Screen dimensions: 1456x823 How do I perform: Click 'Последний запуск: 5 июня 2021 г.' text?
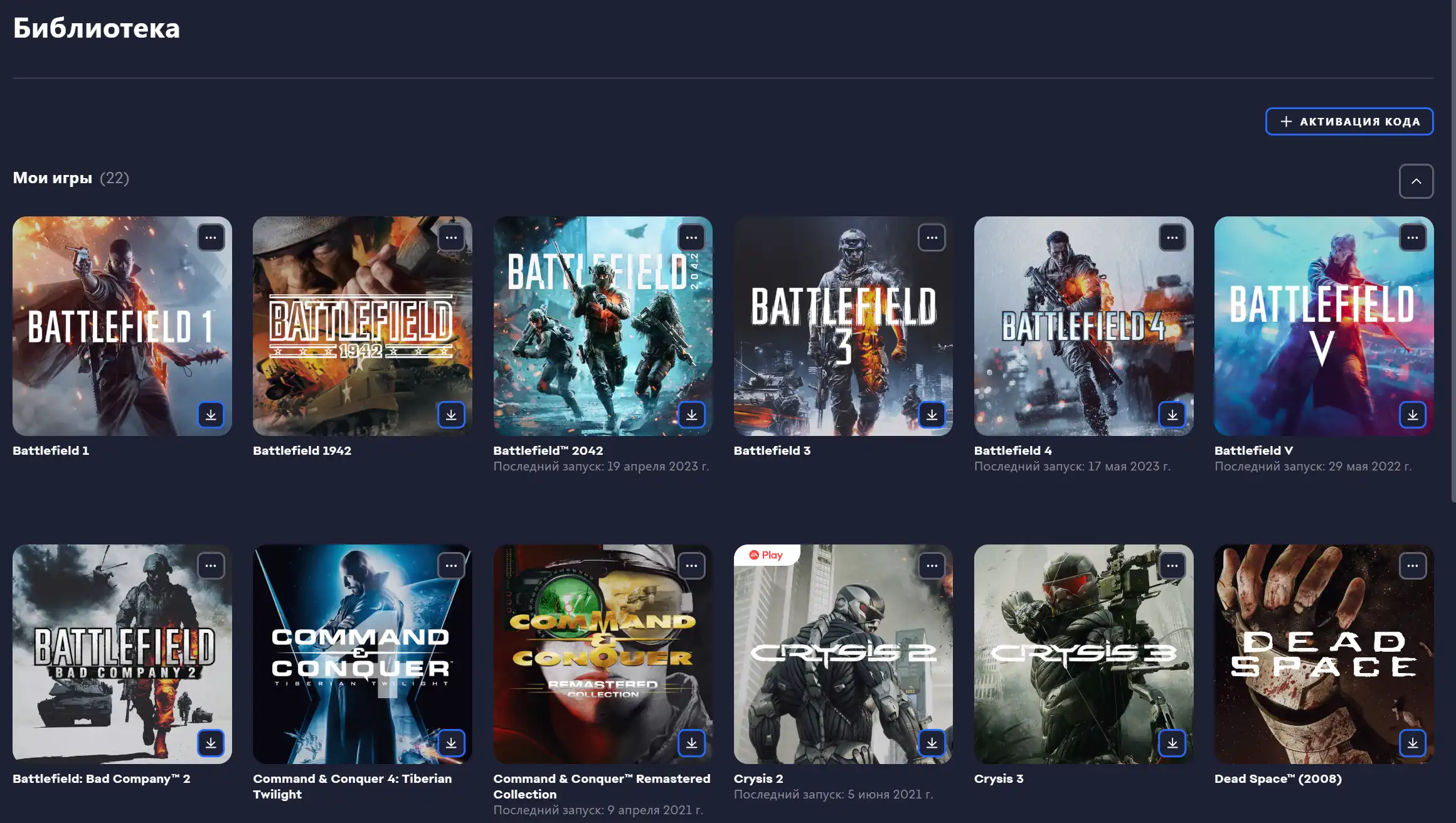[x=833, y=794]
